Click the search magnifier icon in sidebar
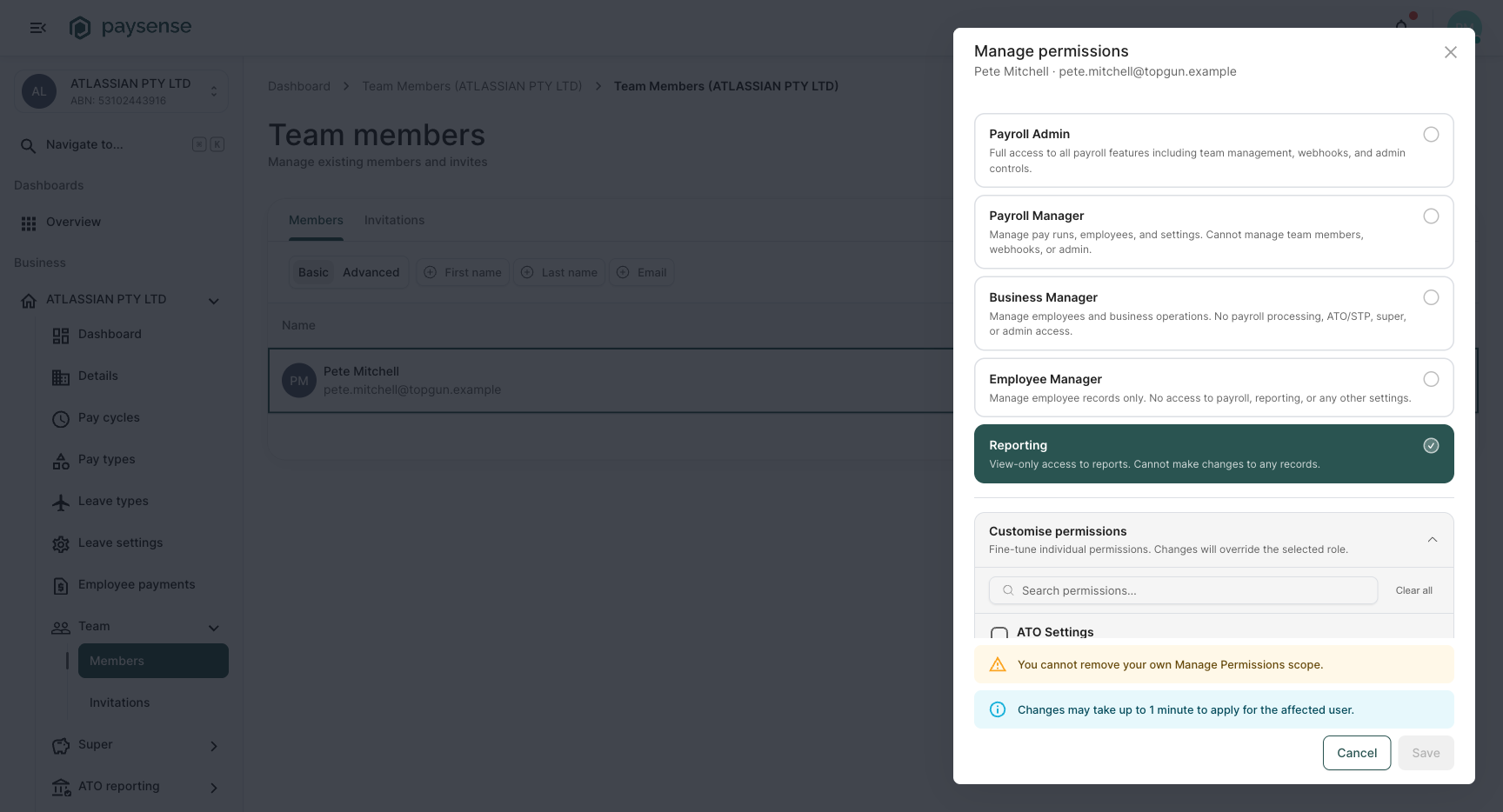Image resolution: width=1503 pixels, height=812 pixels. pos(29,145)
